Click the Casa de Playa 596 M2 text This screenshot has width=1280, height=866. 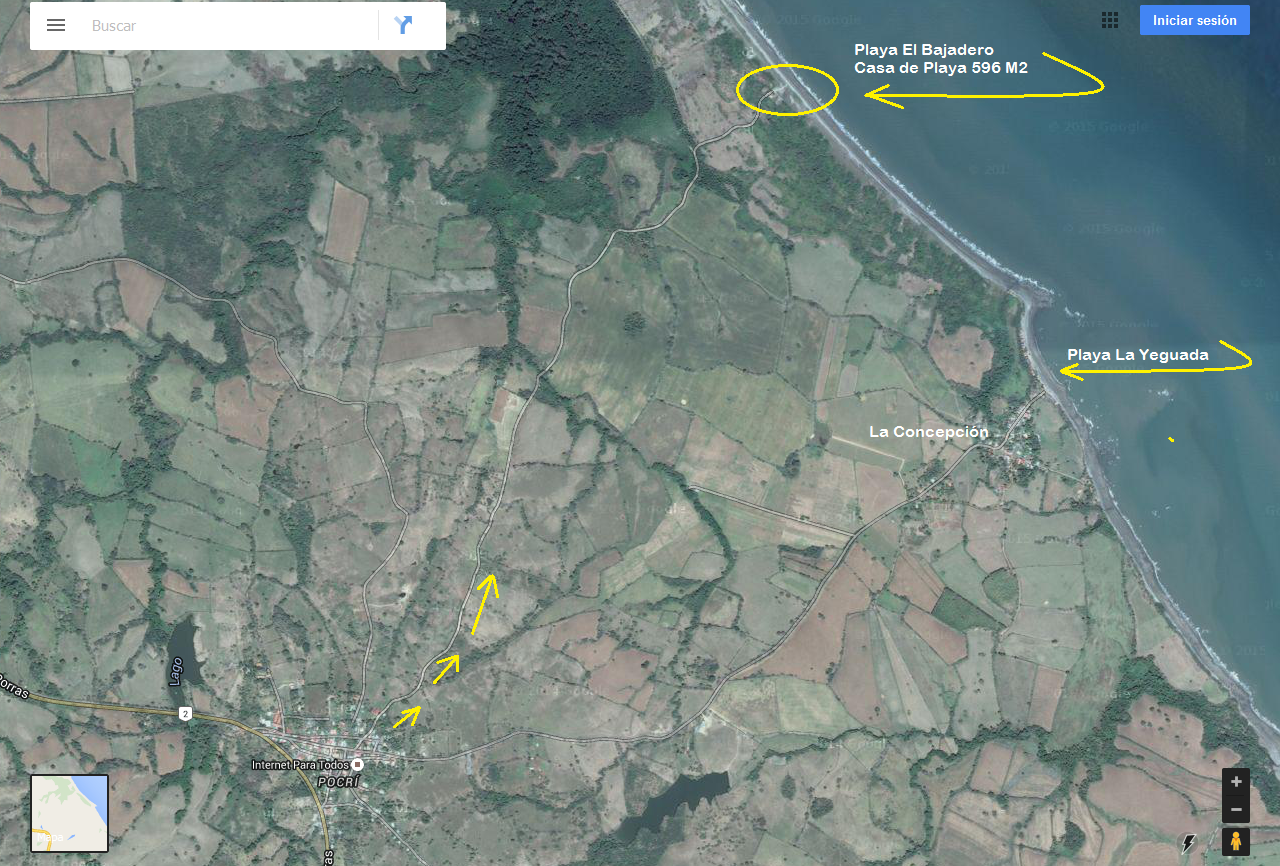point(940,68)
